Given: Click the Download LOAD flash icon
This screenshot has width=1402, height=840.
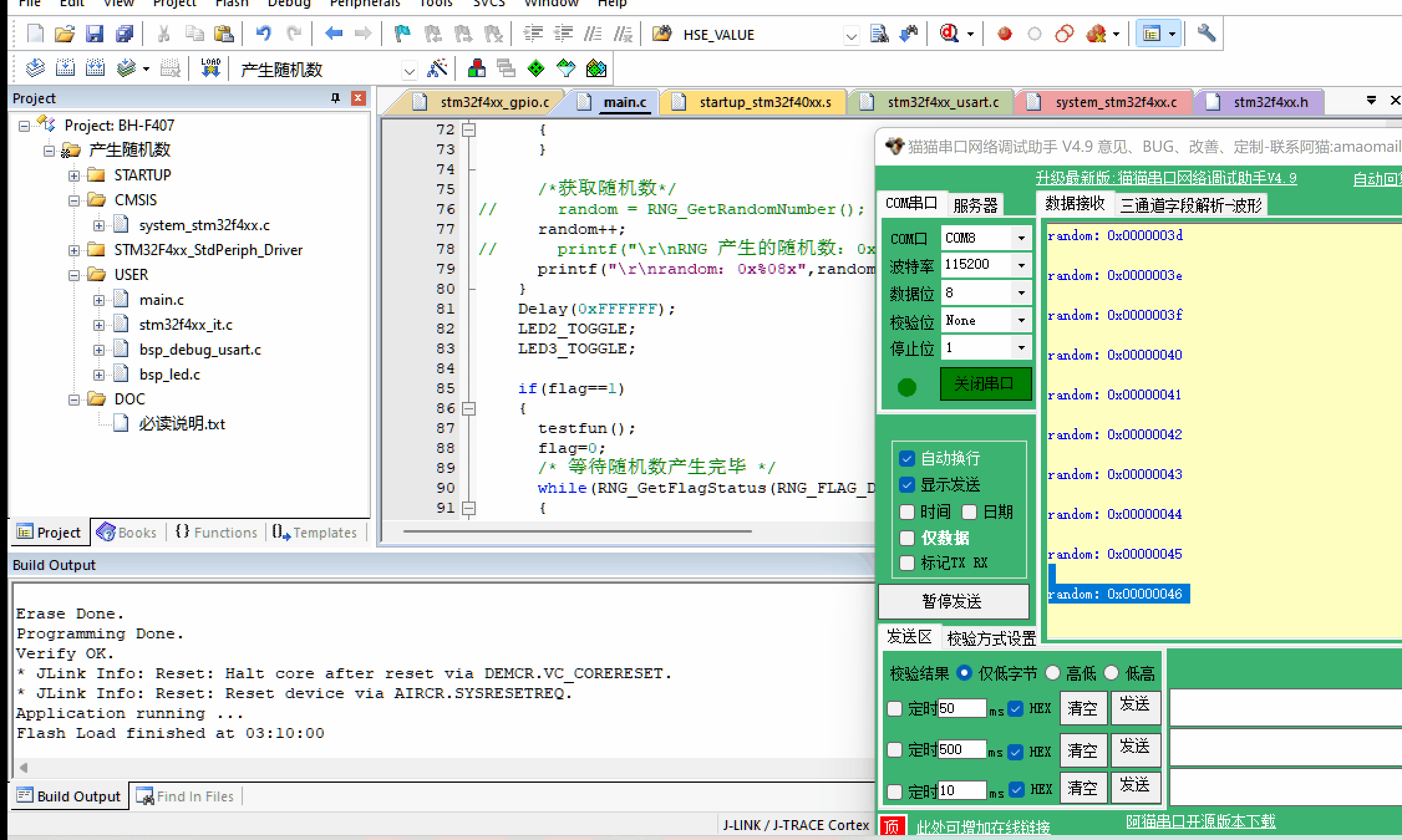Looking at the screenshot, I should 210,68.
